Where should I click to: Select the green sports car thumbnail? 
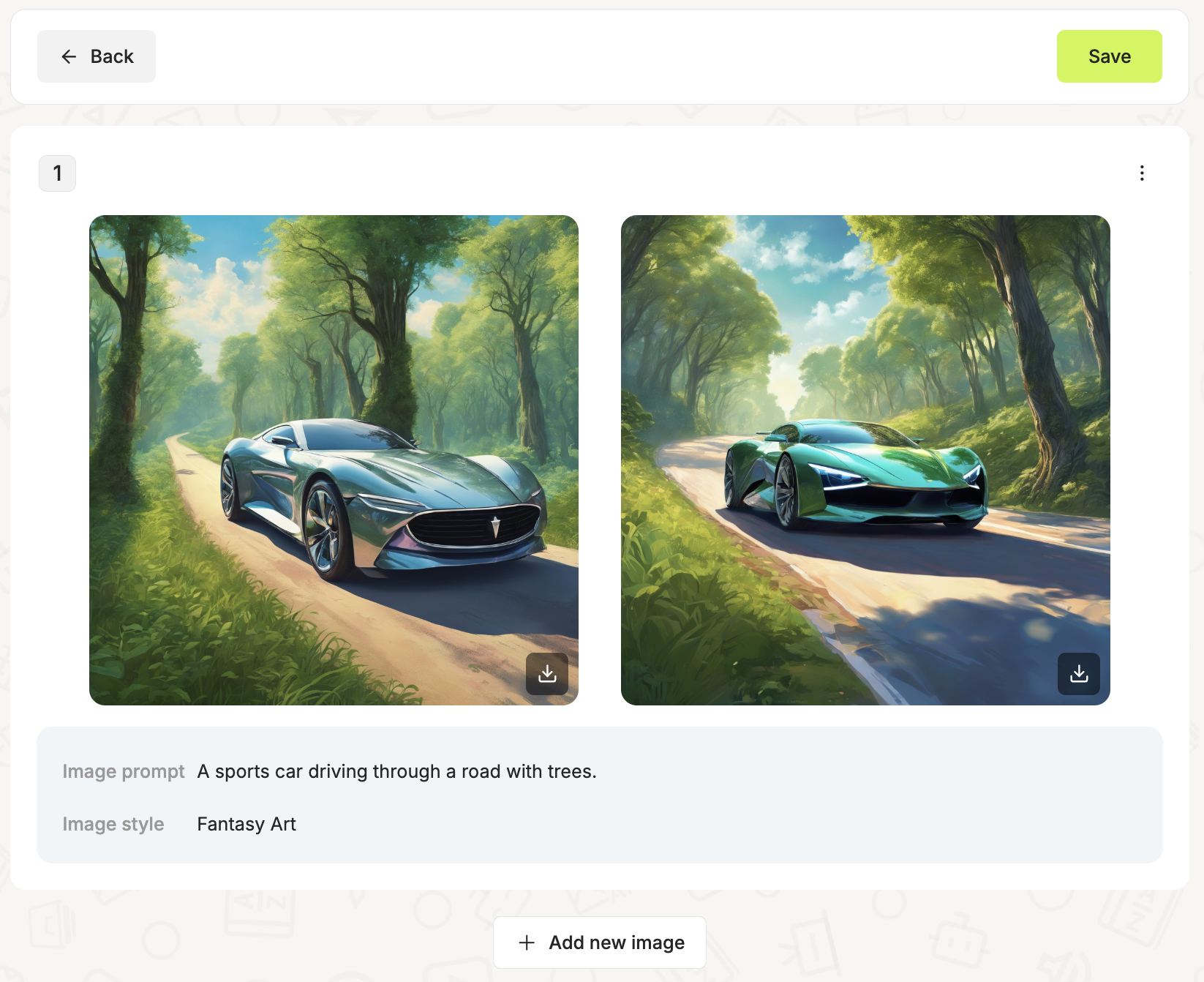[x=865, y=460]
